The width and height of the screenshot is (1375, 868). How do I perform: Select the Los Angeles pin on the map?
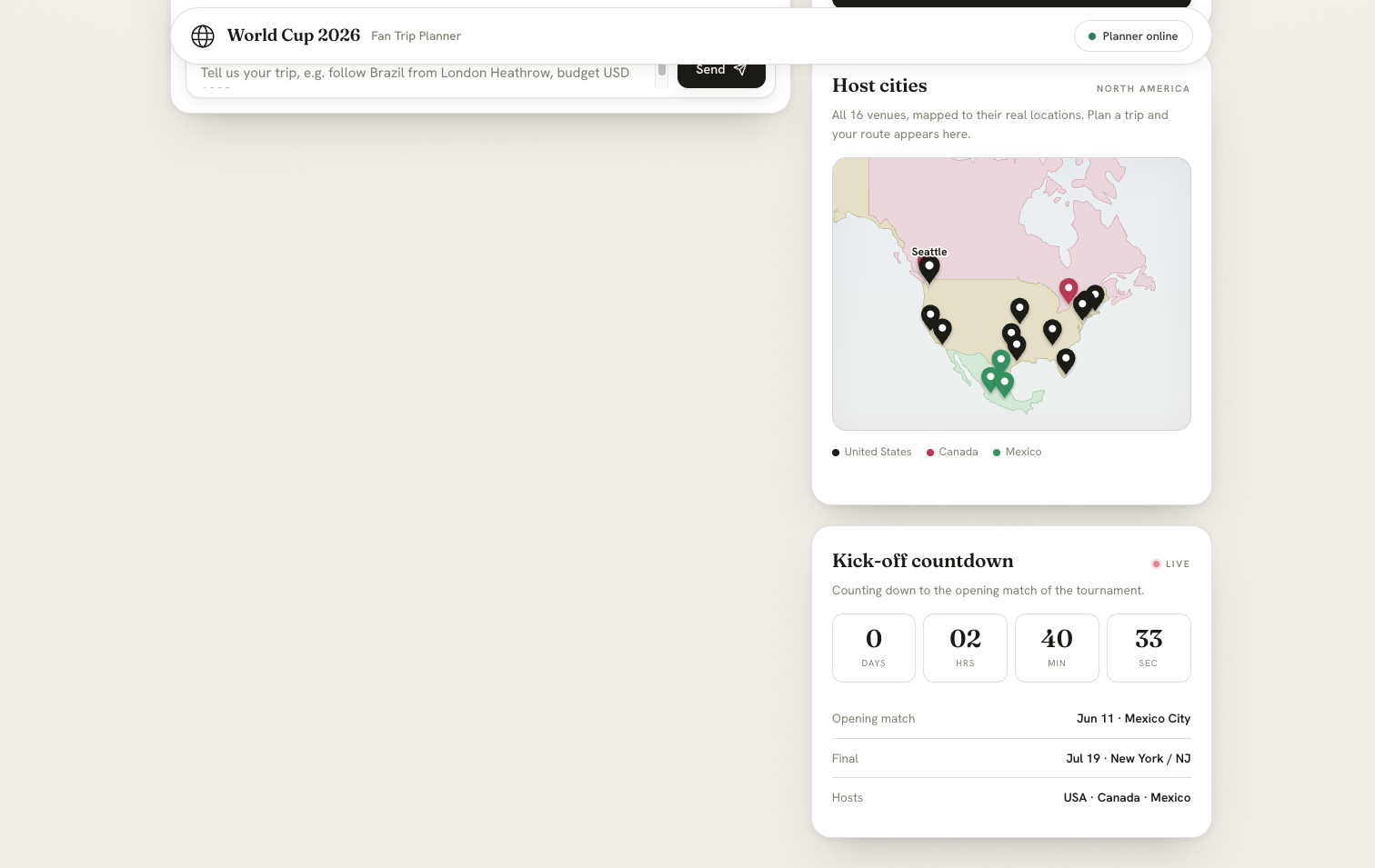coord(942,331)
